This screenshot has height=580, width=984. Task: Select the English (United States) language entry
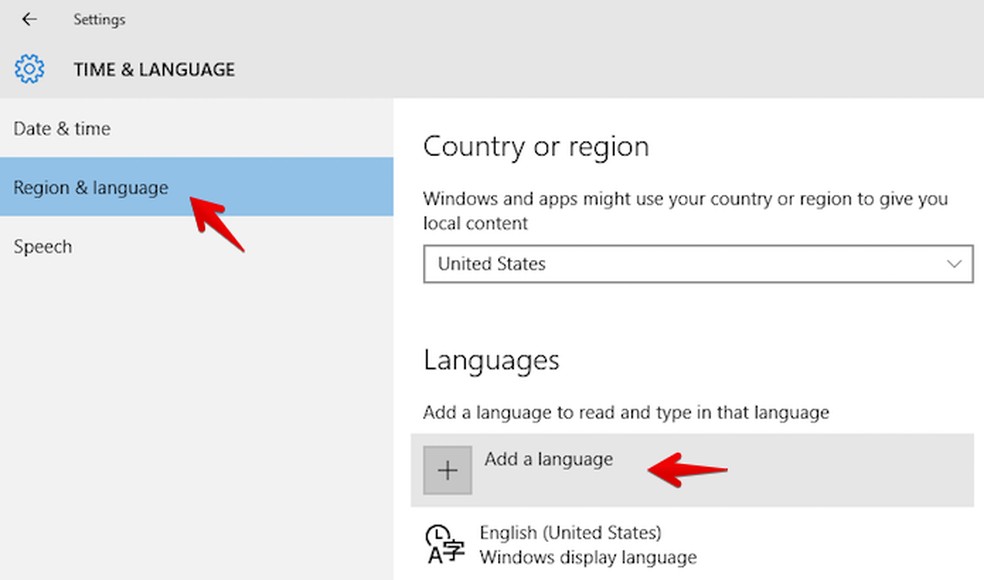coord(570,533)
